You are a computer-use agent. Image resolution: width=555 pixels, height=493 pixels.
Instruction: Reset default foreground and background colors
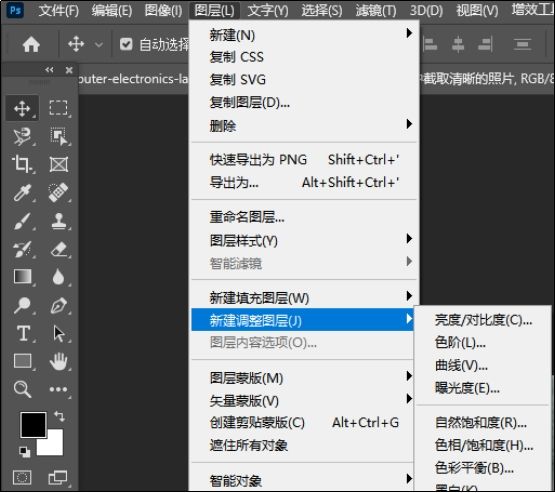tap(24, 451)
